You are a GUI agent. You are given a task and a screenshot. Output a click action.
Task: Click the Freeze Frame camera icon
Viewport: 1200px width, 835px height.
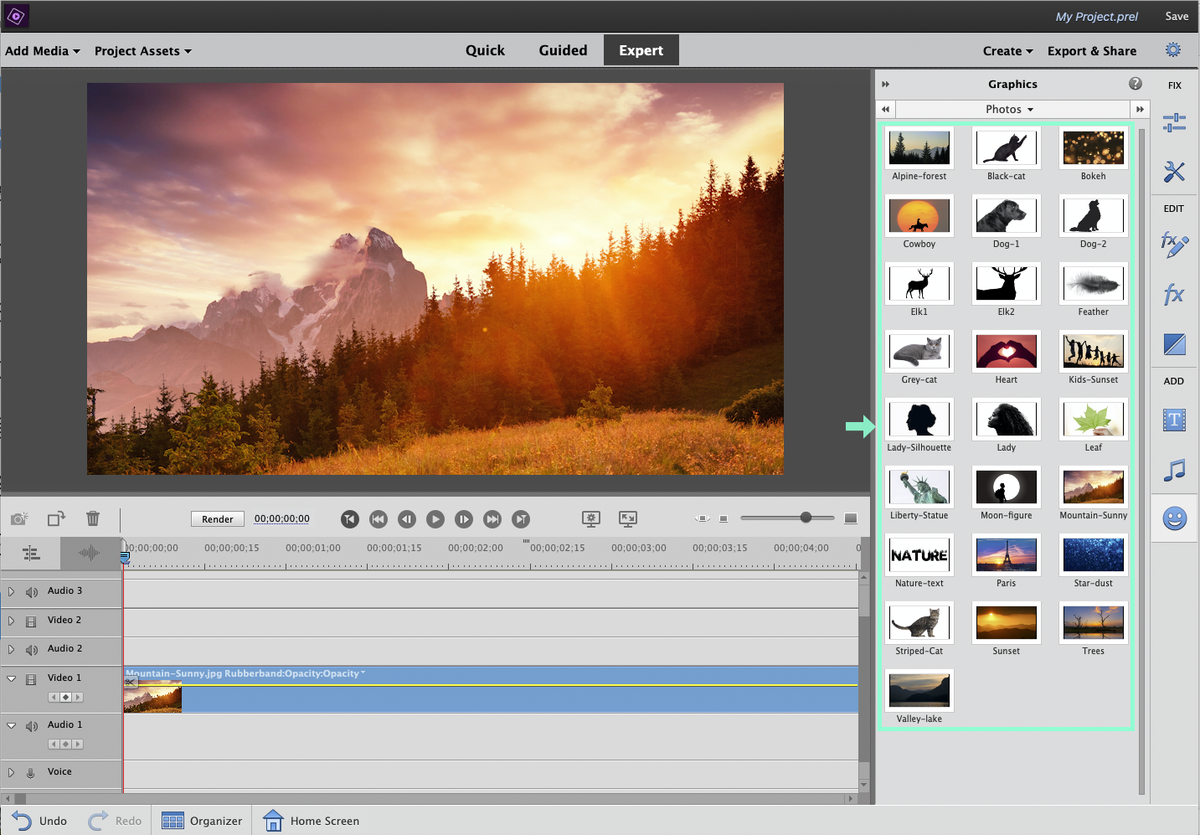coord(19,519)
